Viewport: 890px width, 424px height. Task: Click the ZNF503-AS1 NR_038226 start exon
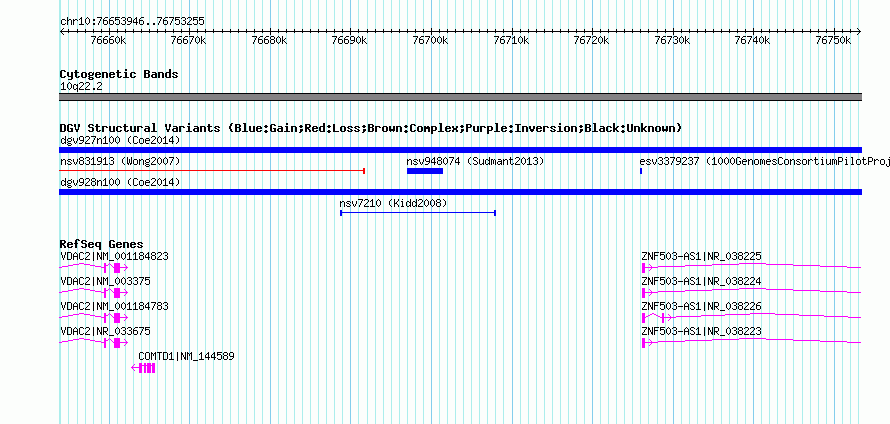[x=644, y=318]
